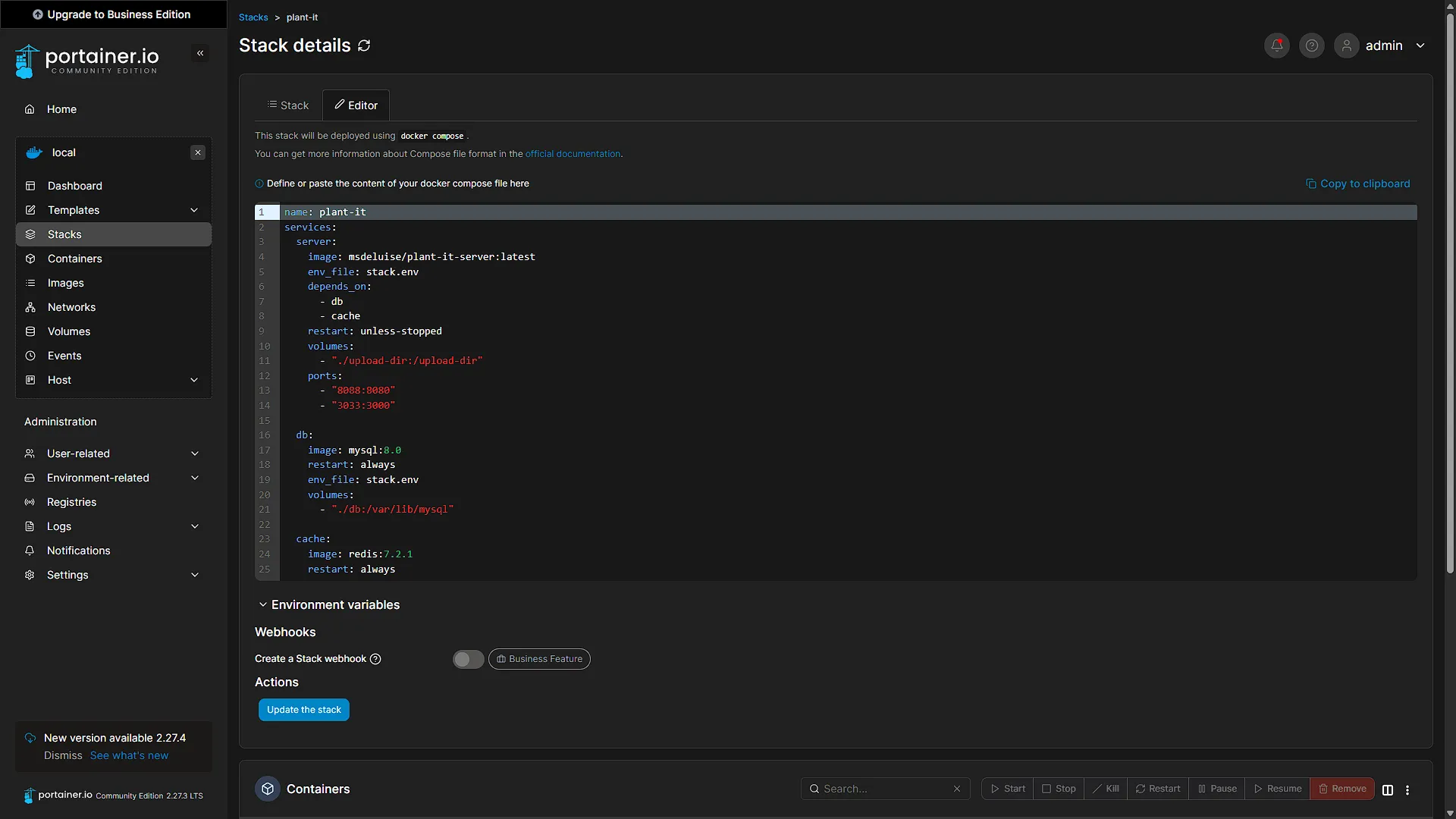
Task: Collapse the sidebar with double-chevron icon
Action: click(x=200, y=53)
